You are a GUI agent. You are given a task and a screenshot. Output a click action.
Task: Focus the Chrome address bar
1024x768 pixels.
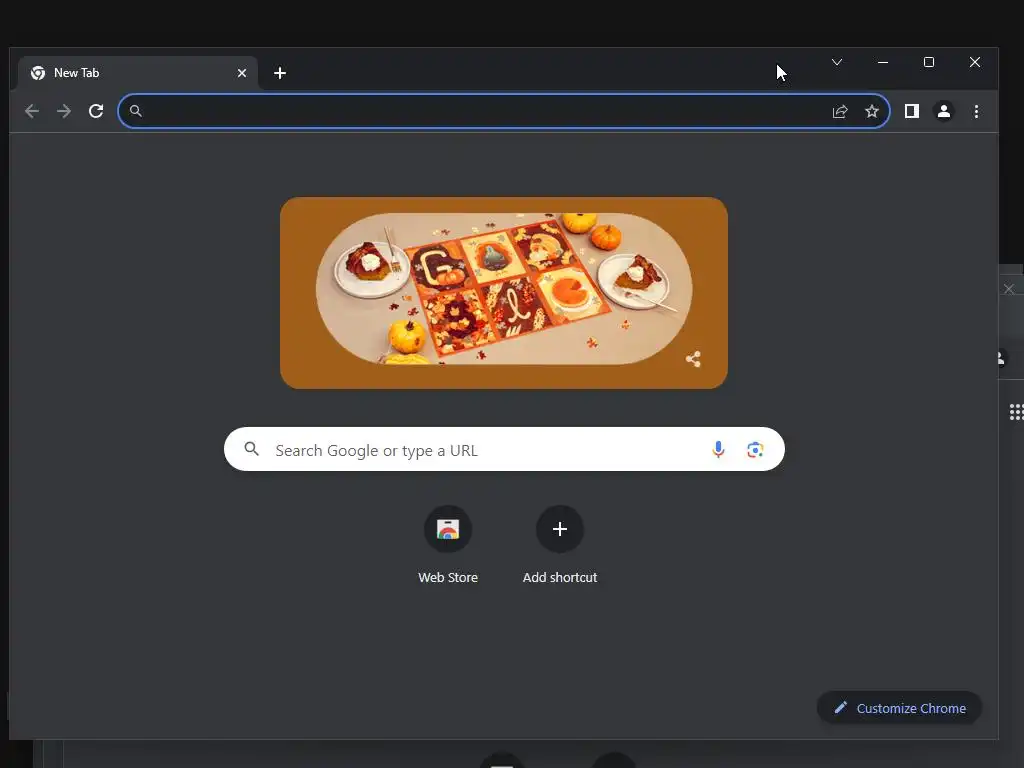pyautogui.click(x=504, y=111)
